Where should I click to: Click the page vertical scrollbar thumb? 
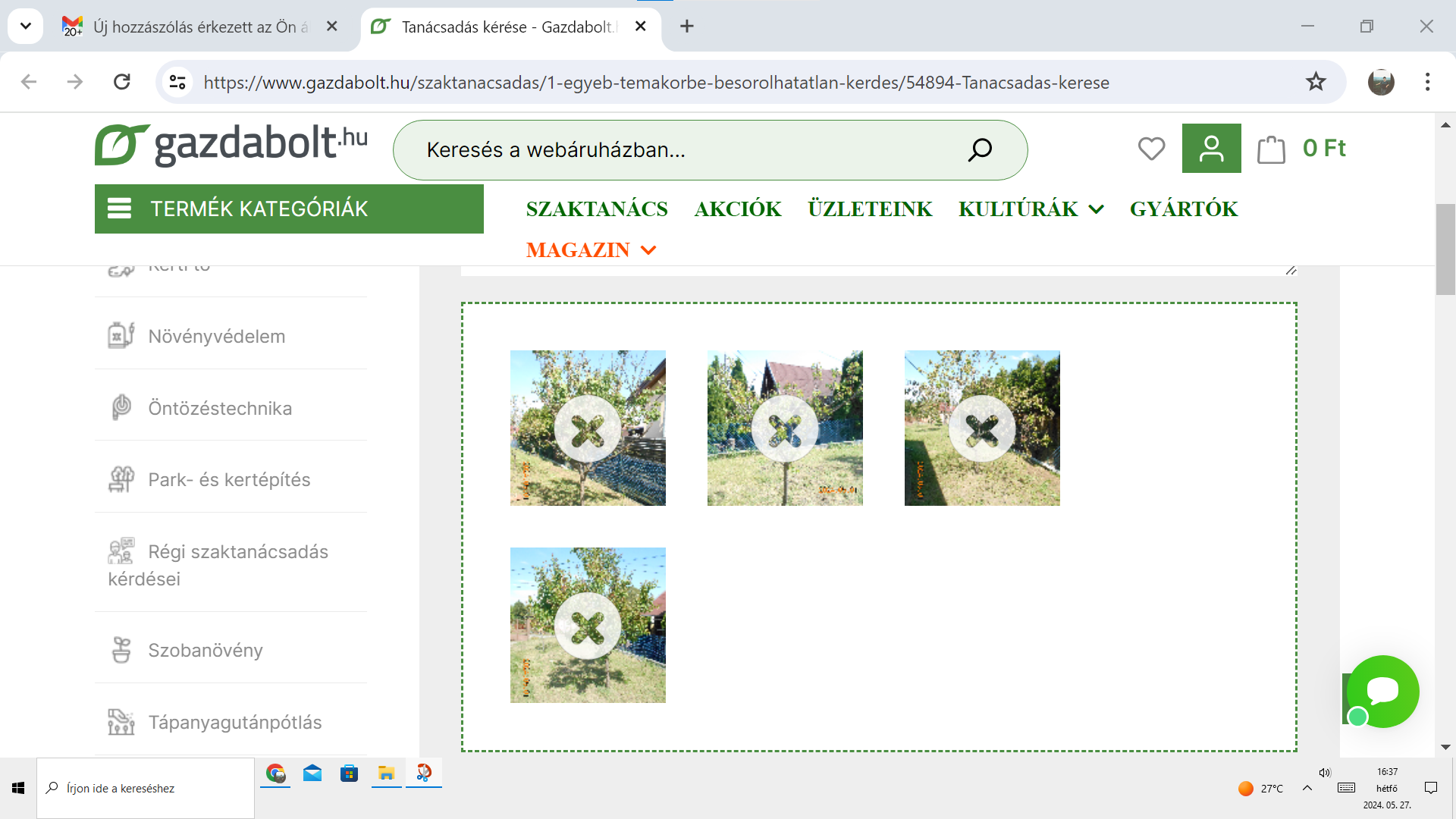1445,250
